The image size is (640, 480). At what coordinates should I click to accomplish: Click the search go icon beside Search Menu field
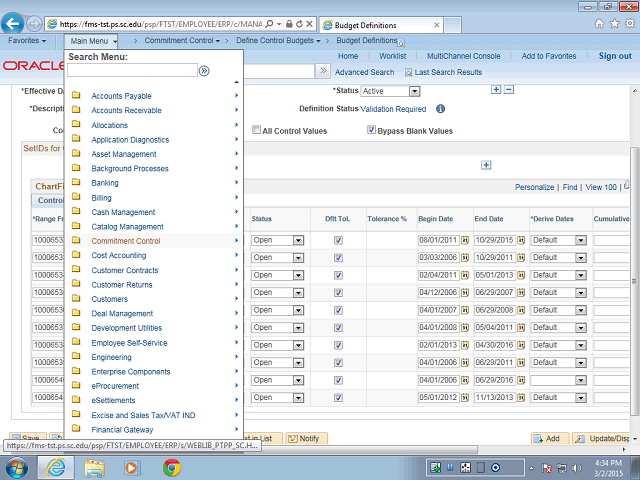204,71
